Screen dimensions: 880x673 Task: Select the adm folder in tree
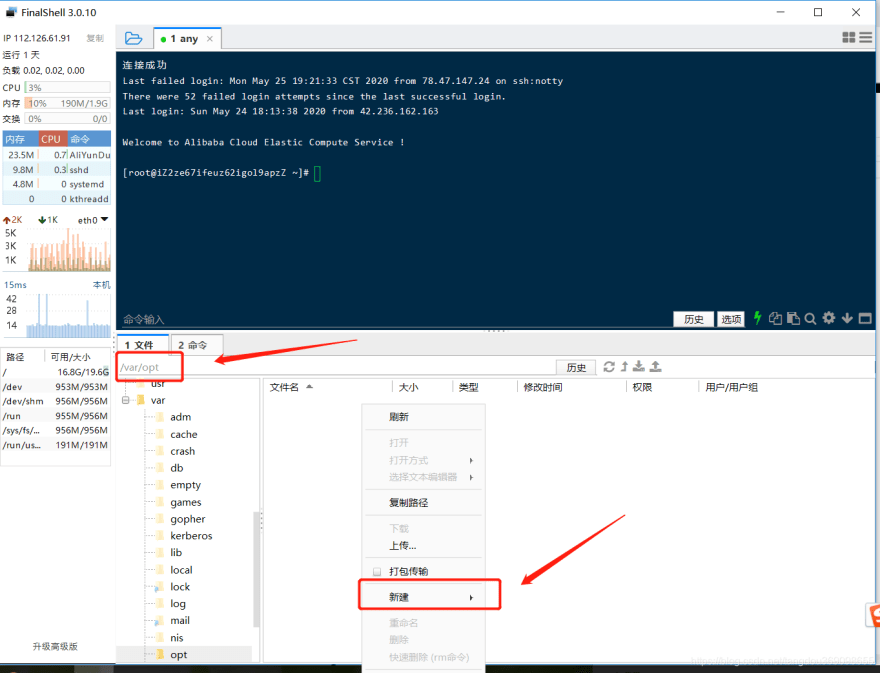180,417
